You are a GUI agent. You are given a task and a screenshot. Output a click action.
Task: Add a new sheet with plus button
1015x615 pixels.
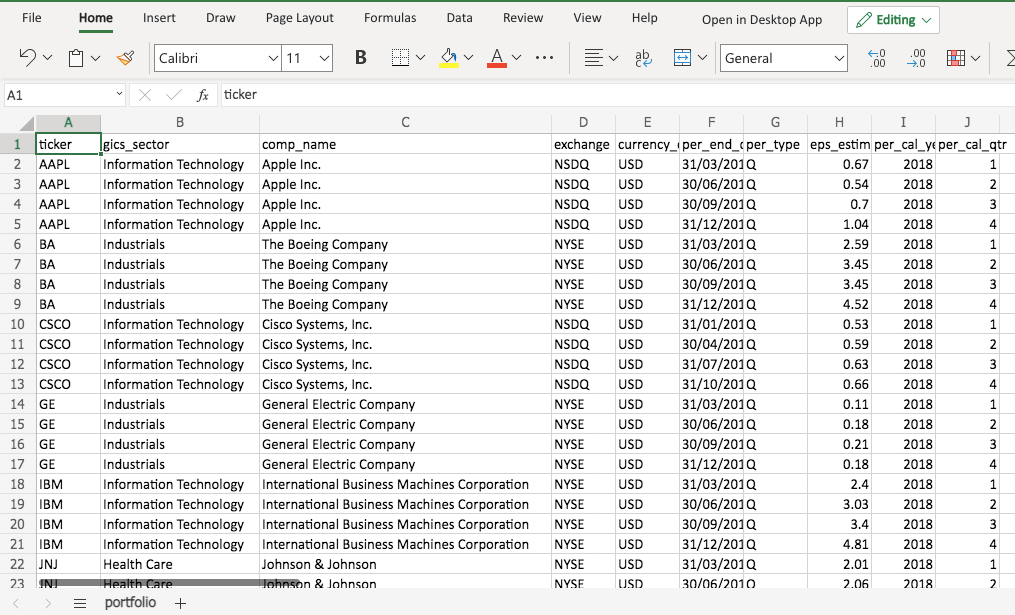point(181,603)
